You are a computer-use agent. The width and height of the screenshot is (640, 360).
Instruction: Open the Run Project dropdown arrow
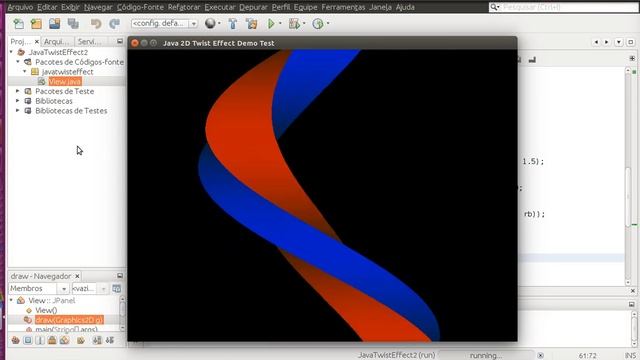[x=280, y=23]
